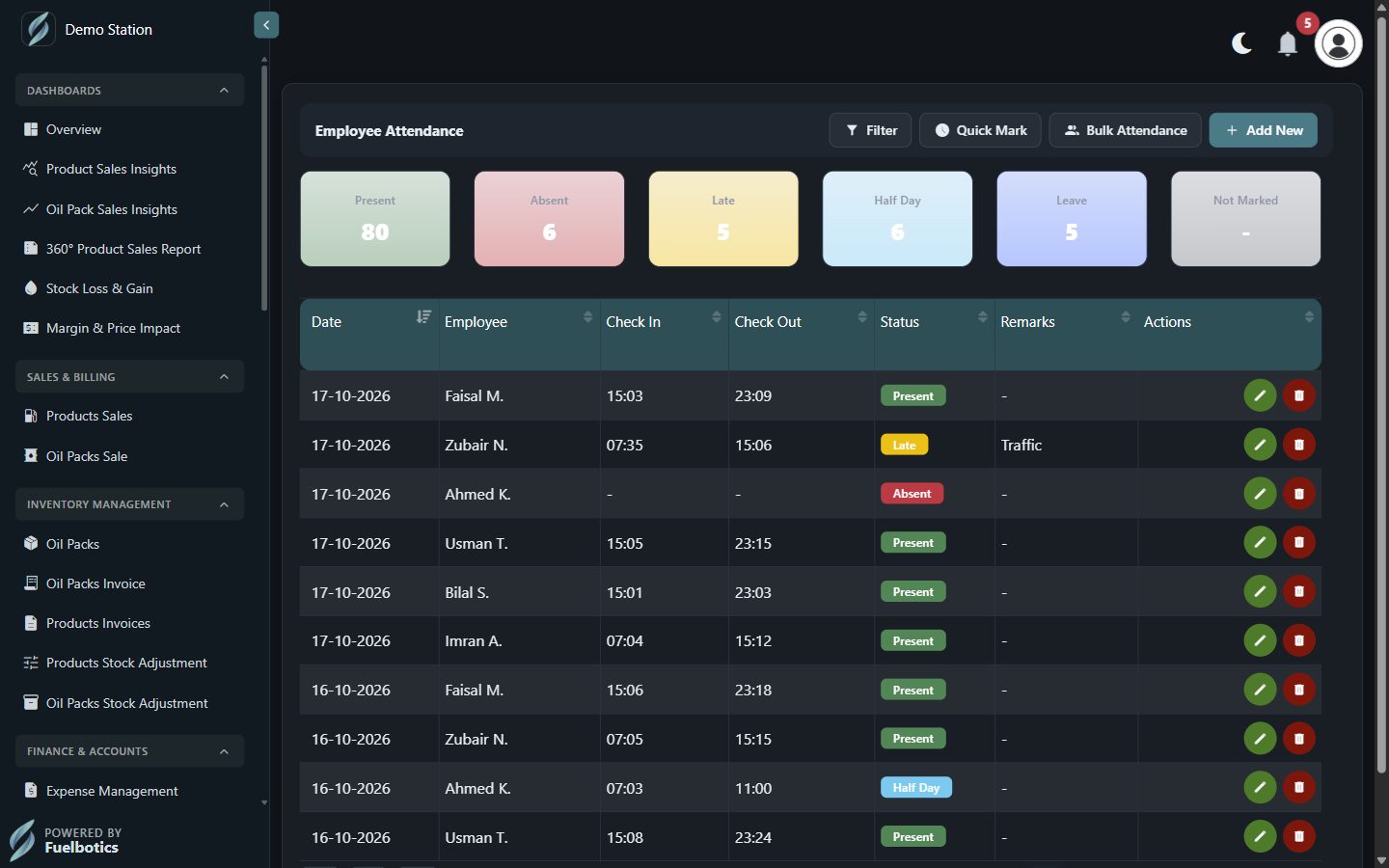Sort table by Status column

pyautogui.click(x=983, y=316)
